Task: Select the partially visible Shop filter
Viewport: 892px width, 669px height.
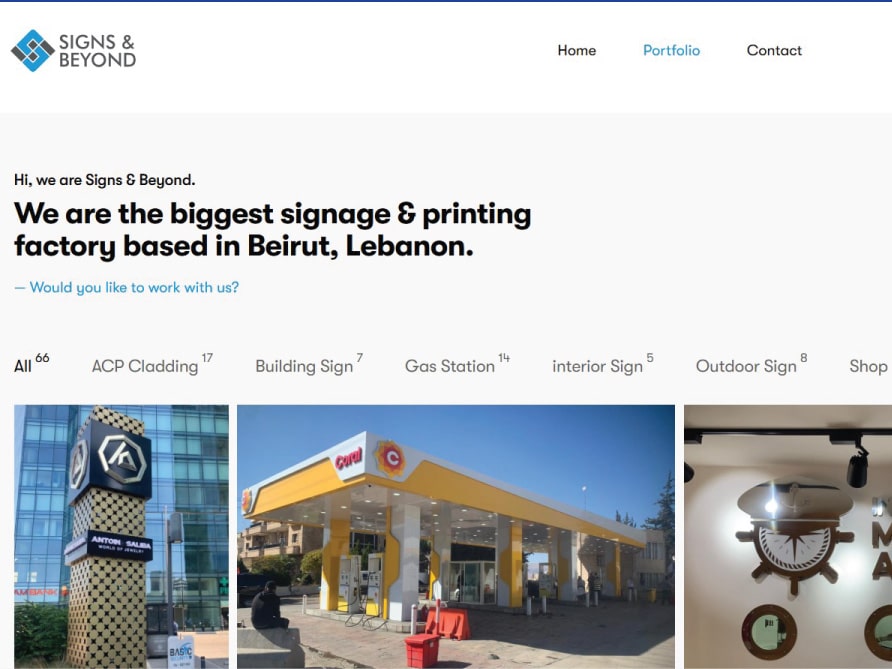Action: [x=870, y=366]
